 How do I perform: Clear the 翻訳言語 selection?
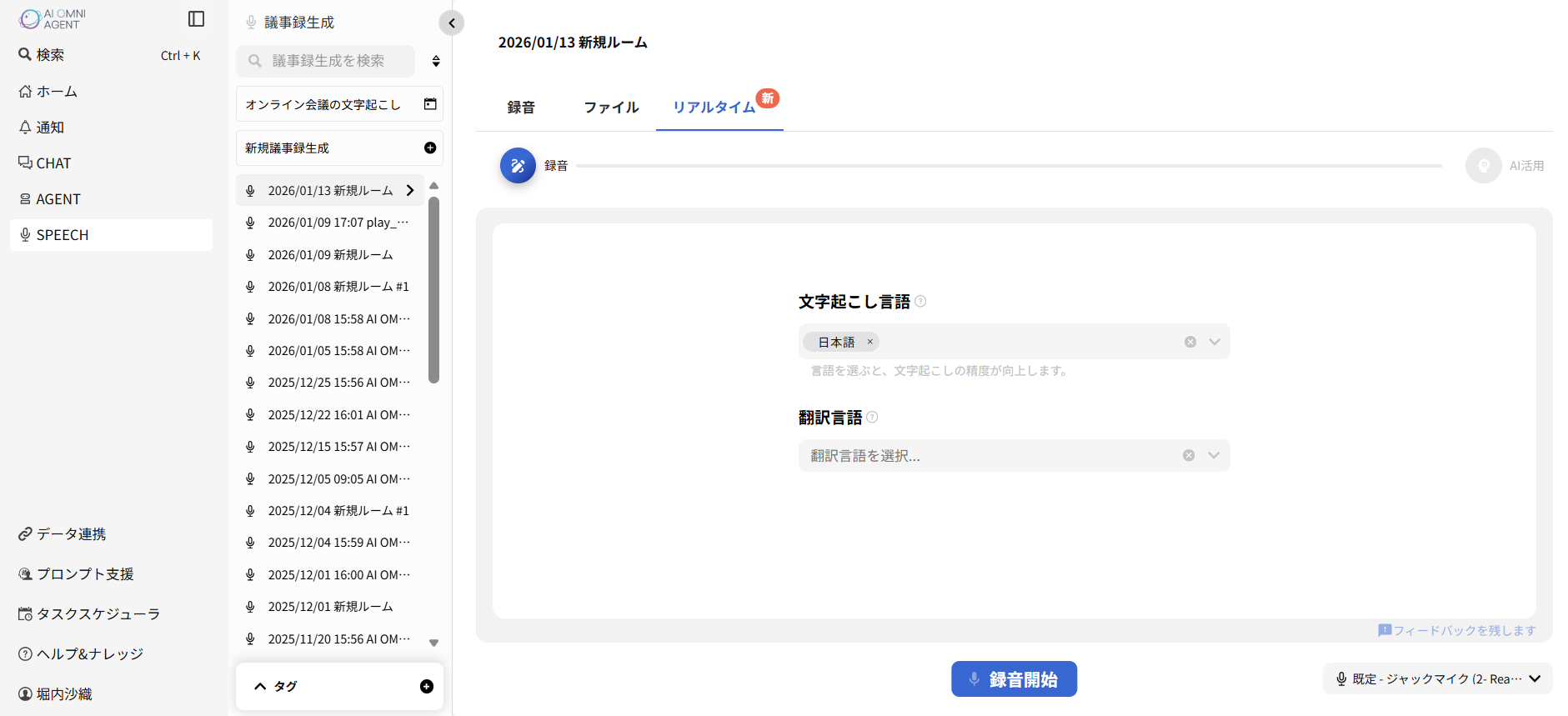pos(1189,455)
